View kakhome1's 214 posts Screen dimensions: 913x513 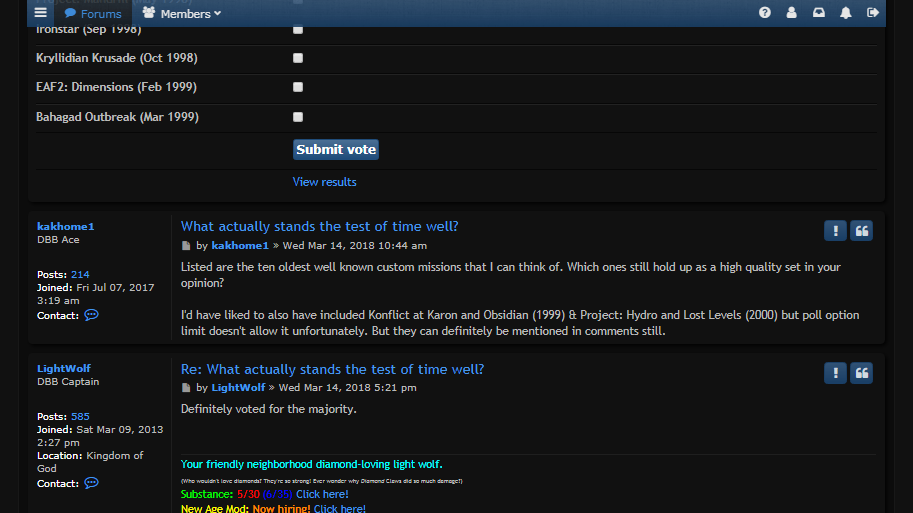coord(80,274)
